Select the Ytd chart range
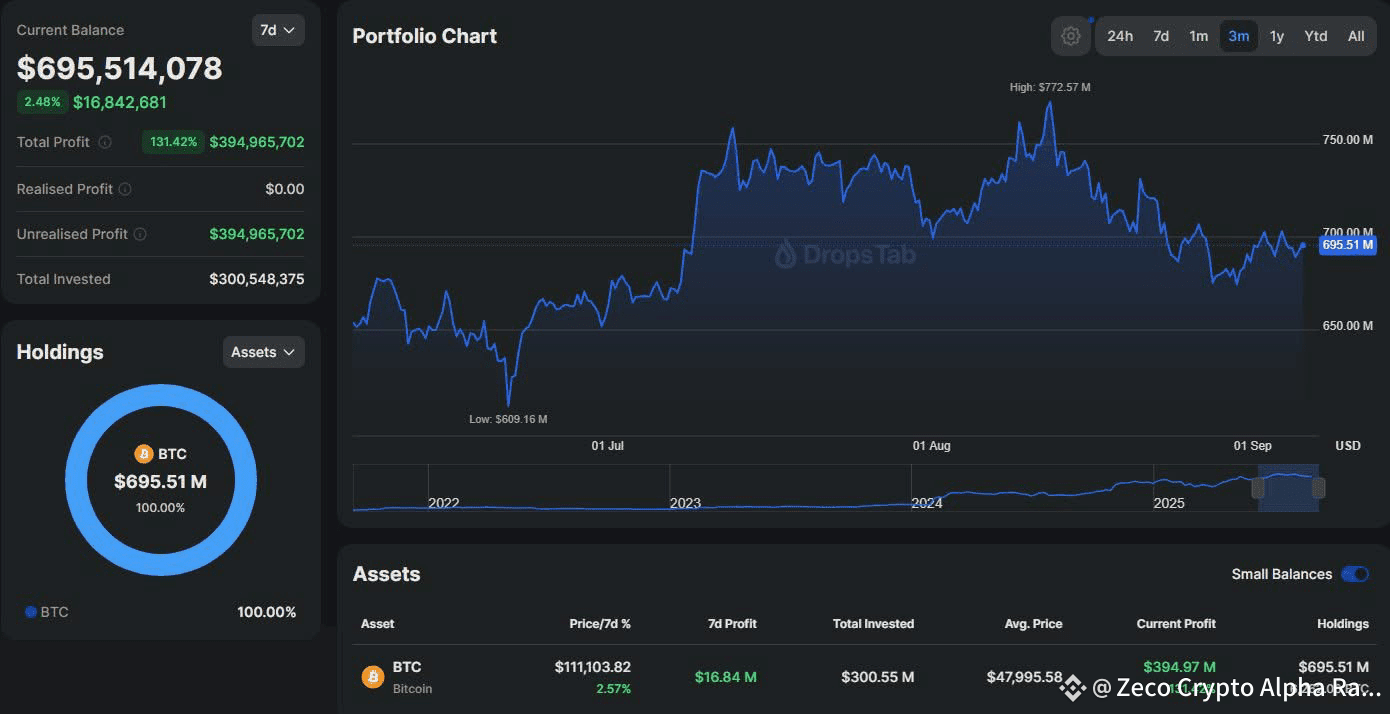Viewport: 1390px width, 714px height. tap(1316, 36)
